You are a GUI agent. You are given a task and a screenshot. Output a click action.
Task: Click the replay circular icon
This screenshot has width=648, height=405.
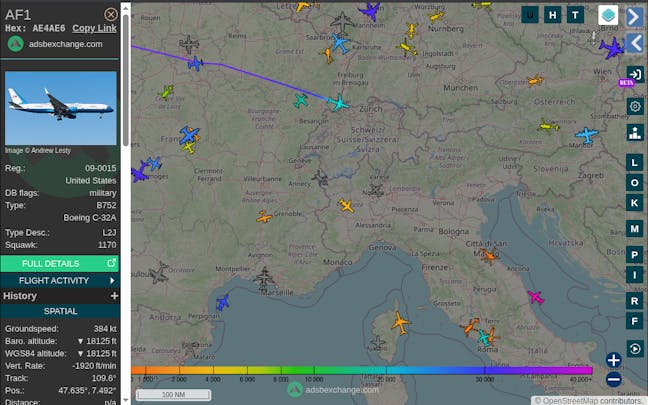tap(634, 347)
